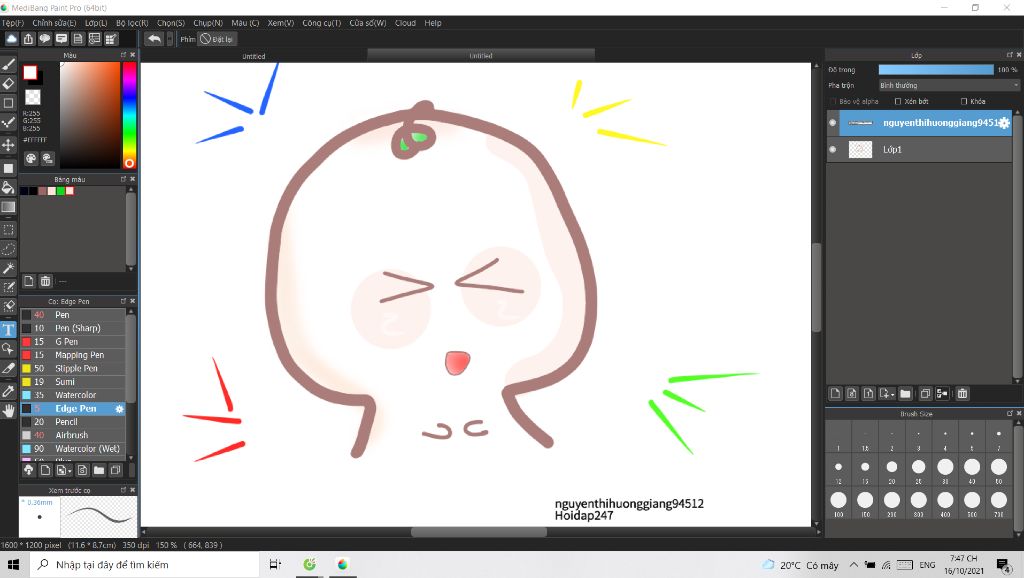Viewport: 1024px width, 578px height.
Task: Open the Lớp(L) menu
Action: pos(96,23)
